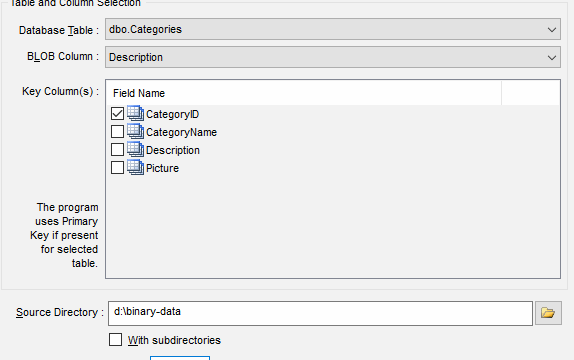Viewport: 574px width, 360px height.
Task: Click the Primary Key hint text
Action: pos(64,235)
